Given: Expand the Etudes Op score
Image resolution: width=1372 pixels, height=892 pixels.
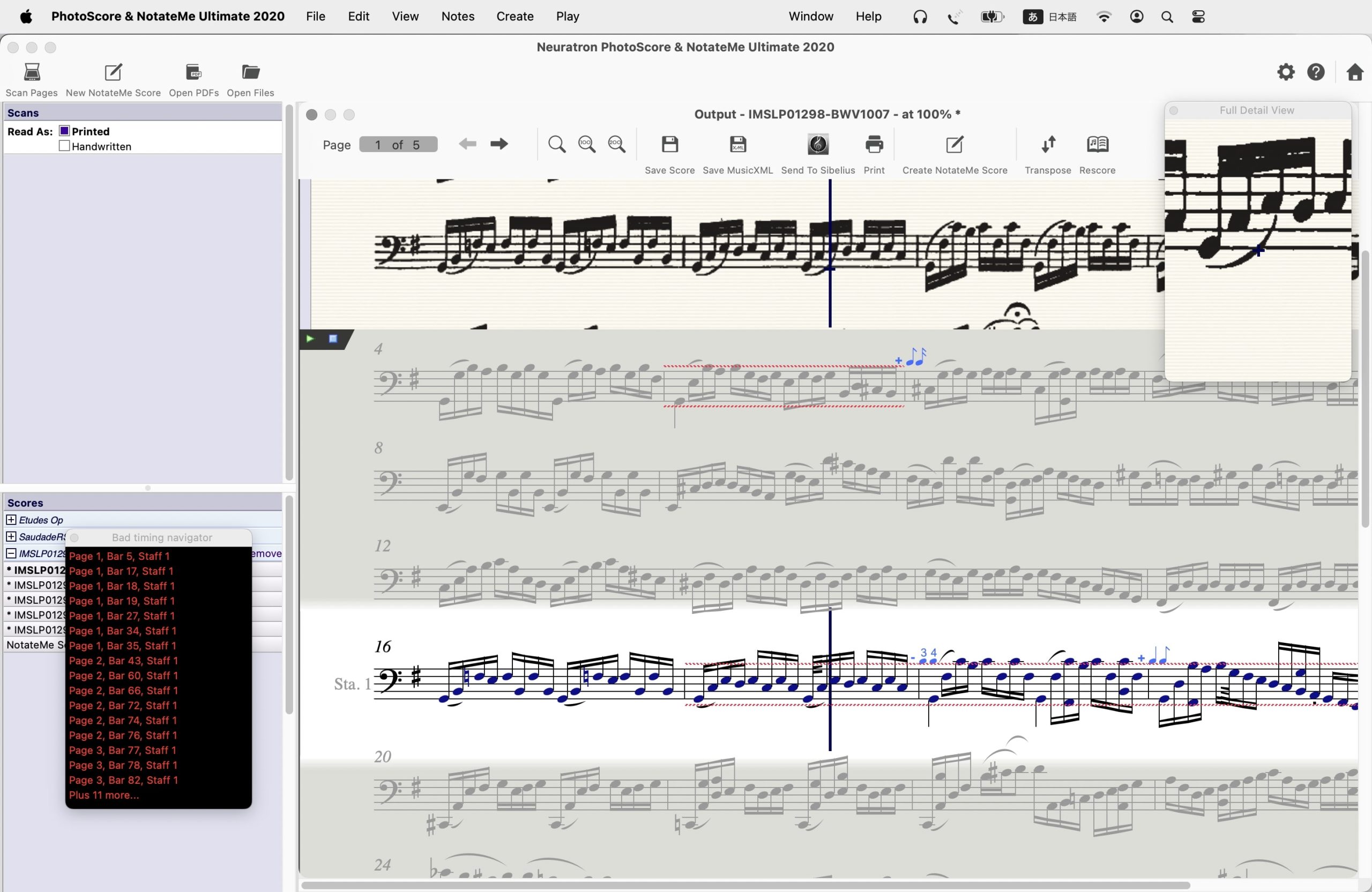Looking at the screenshot, I should pos(11,520).
